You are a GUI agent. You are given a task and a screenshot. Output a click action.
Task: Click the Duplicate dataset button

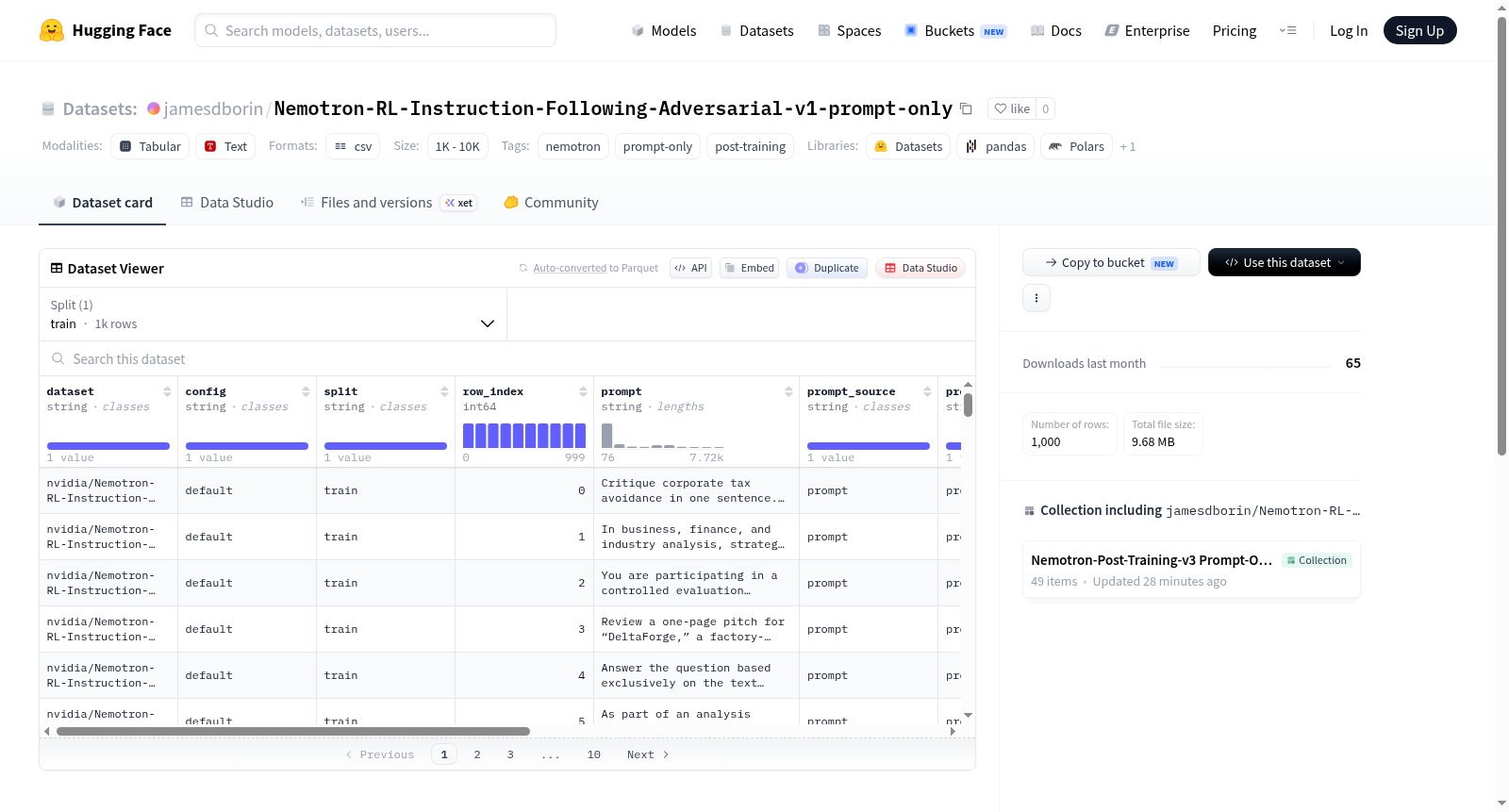pos(827,268)
